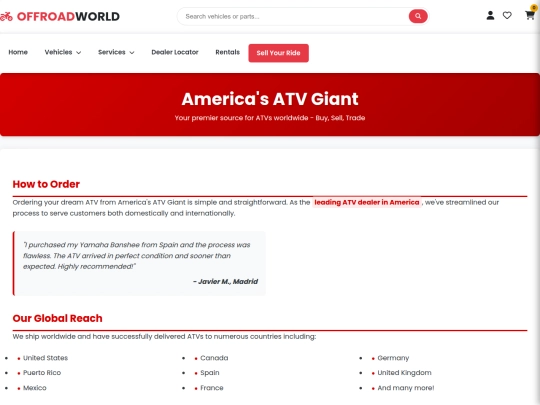The width and height of the screenshot is (540, 405).
Task: Go to the Home menu item
Action: click(18, 52)
